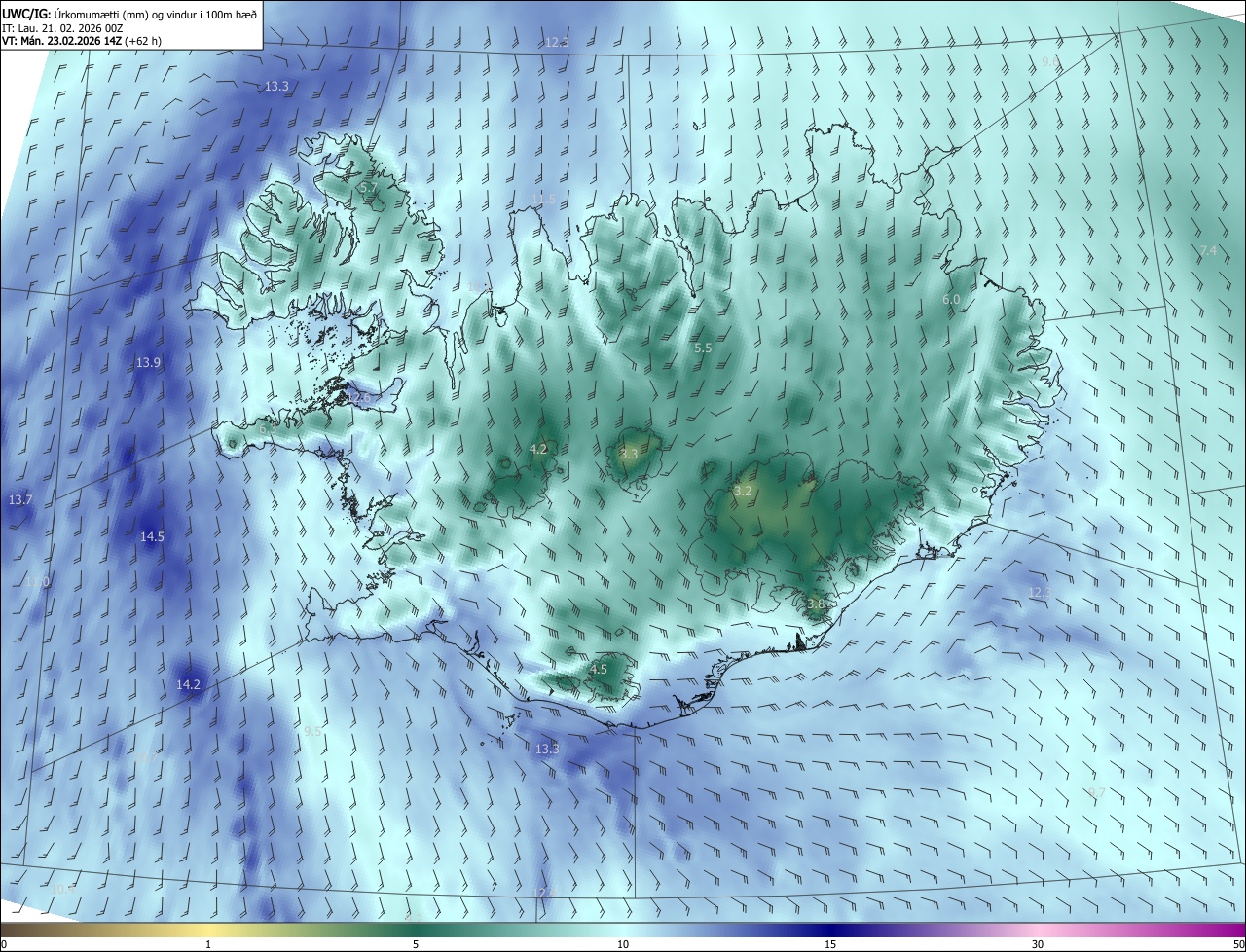Image resolution: width=1246 pixels, height=952 pixels.
Task: Click the 10.4 value label
Action: point(62,888)
